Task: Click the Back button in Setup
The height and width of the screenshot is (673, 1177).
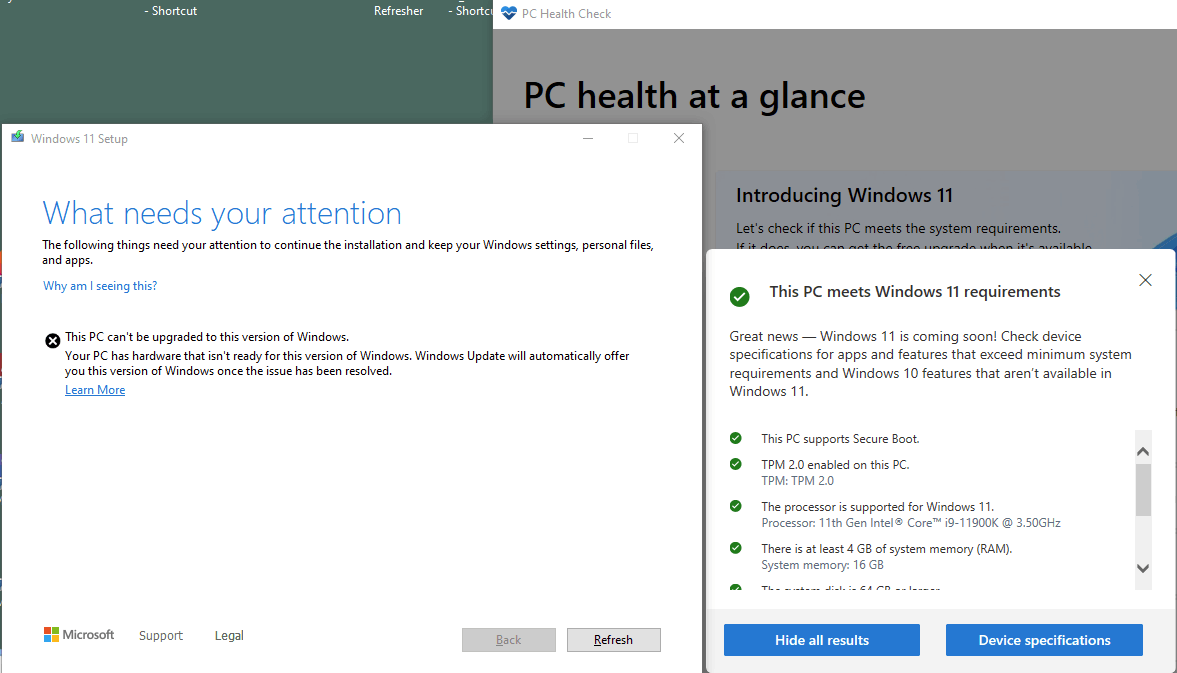Action: 508,640
